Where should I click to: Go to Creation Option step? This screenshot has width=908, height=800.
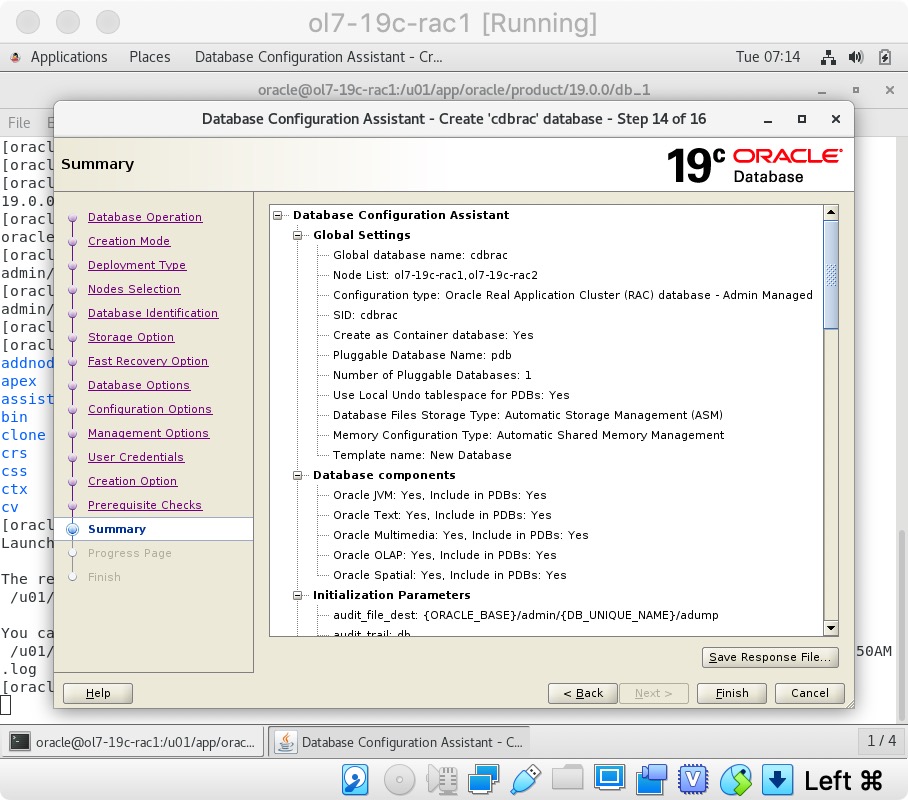pos(133,481)
